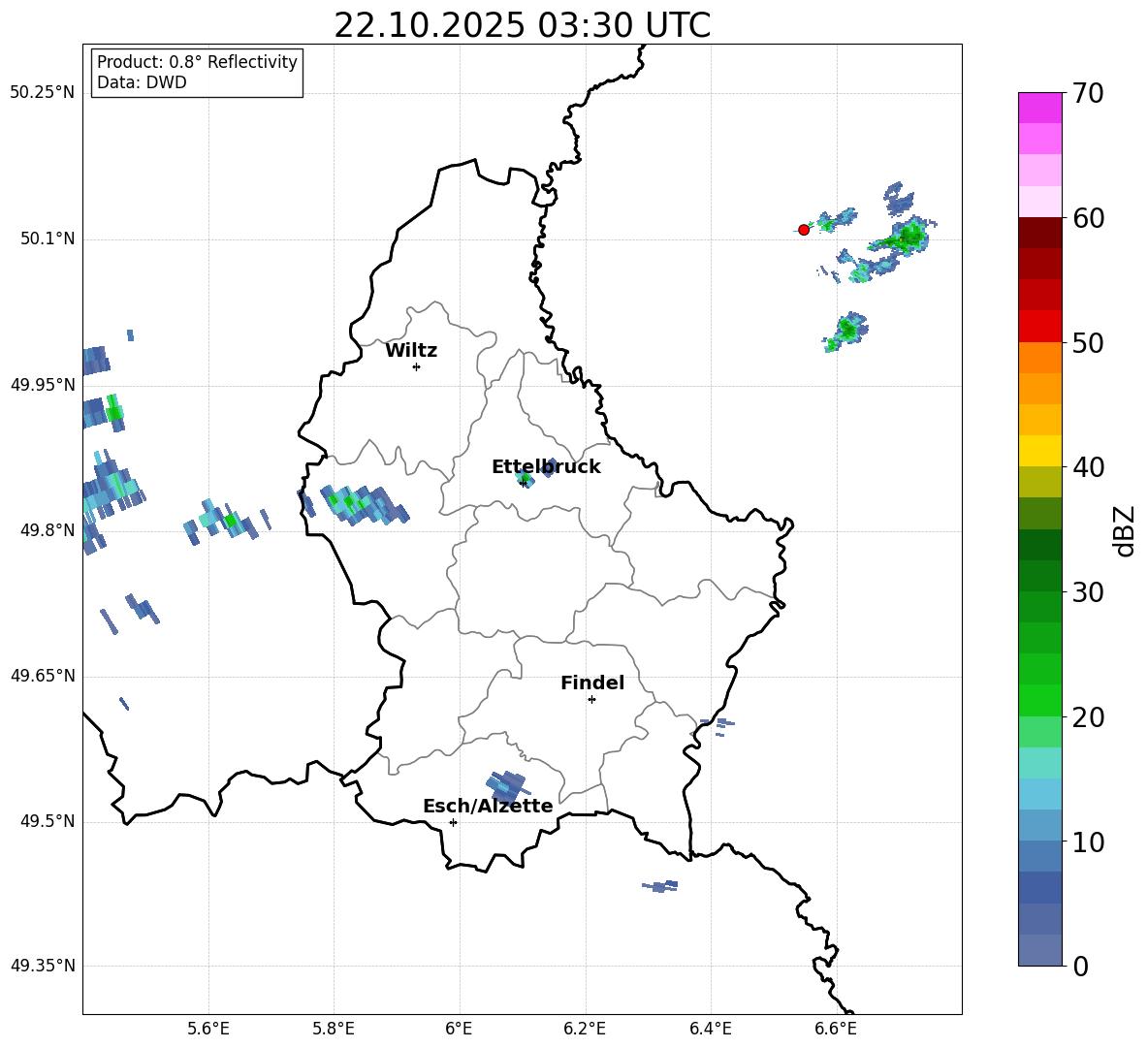Click the radar echo north of Esch/Alzette
This screenshot has height=1048, width=1148.
(x=509, y=786)
